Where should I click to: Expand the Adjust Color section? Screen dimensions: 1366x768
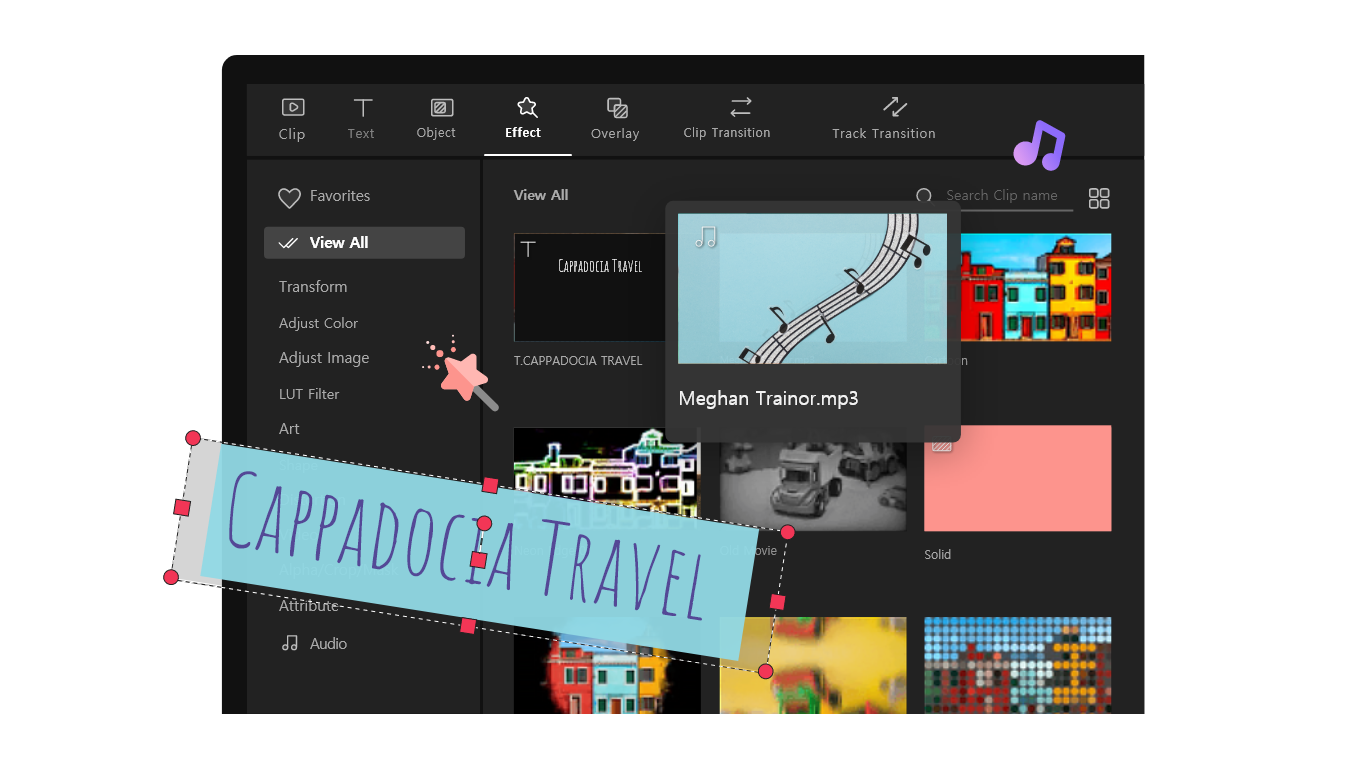tap(318, 322)
